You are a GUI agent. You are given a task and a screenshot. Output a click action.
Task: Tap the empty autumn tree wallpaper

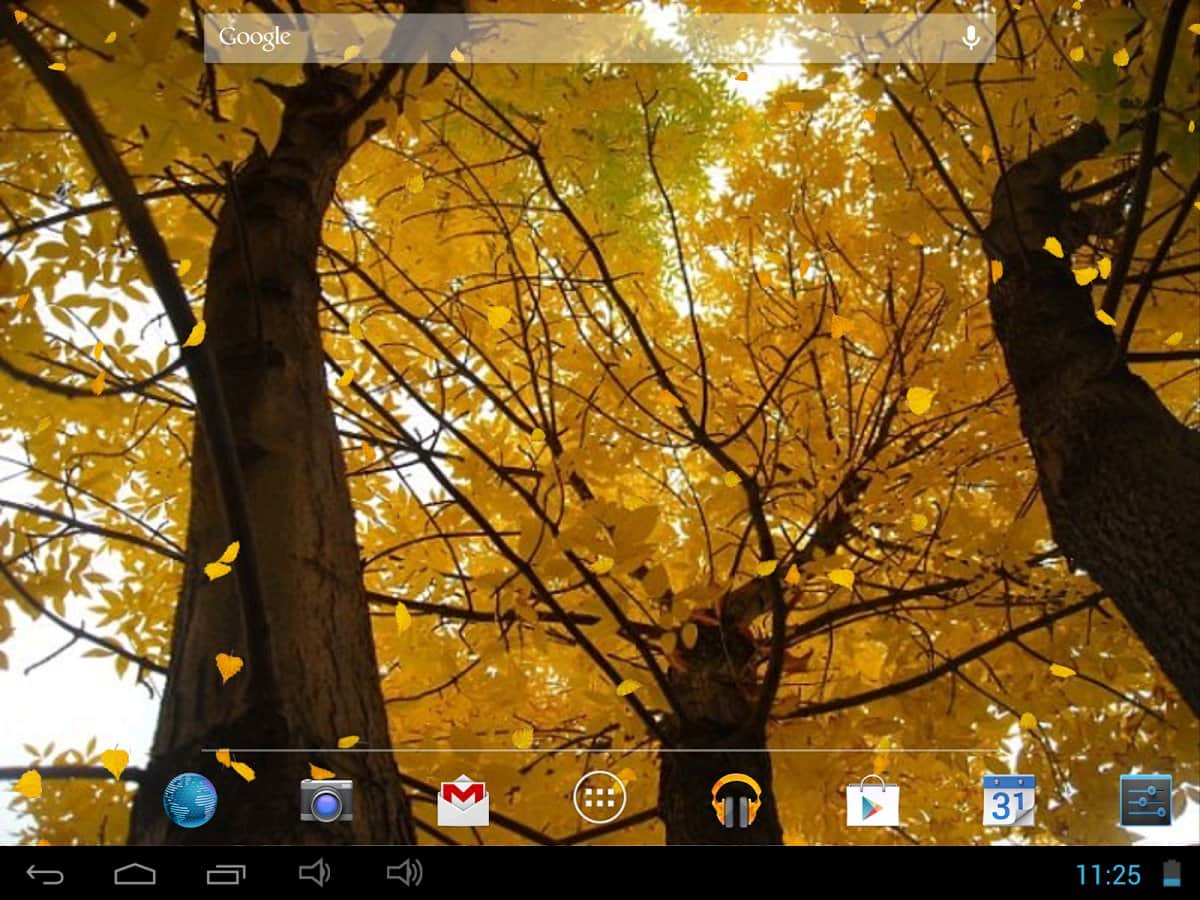pyautogui.click(x=600, y=400)
